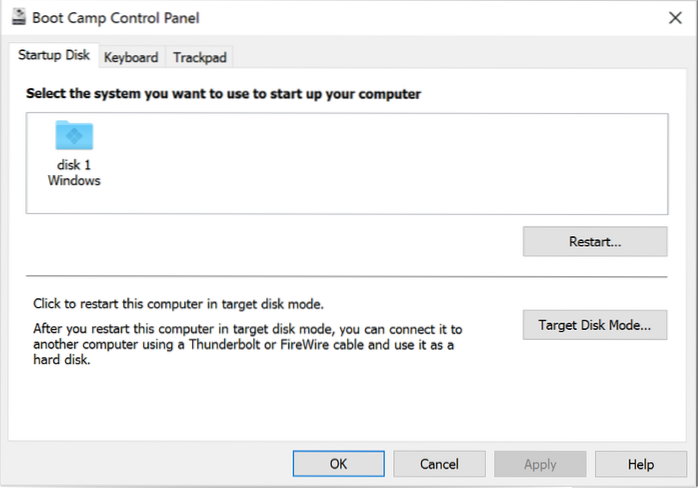Confirm with the OK button

point(338,464)
